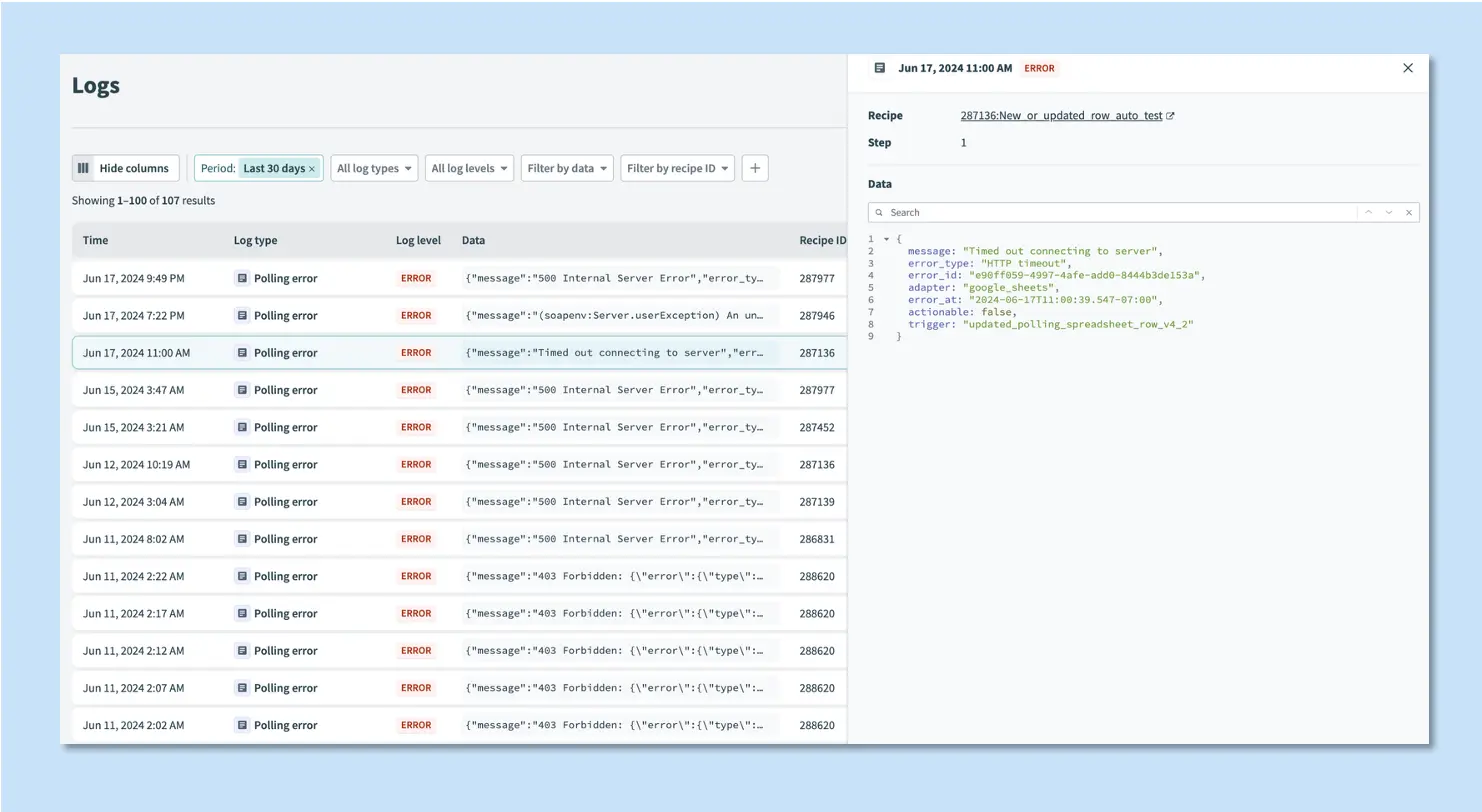1482x812 pixels.
Task: Collapse the JSON object at line 1
Action: [x=885, y=238]
